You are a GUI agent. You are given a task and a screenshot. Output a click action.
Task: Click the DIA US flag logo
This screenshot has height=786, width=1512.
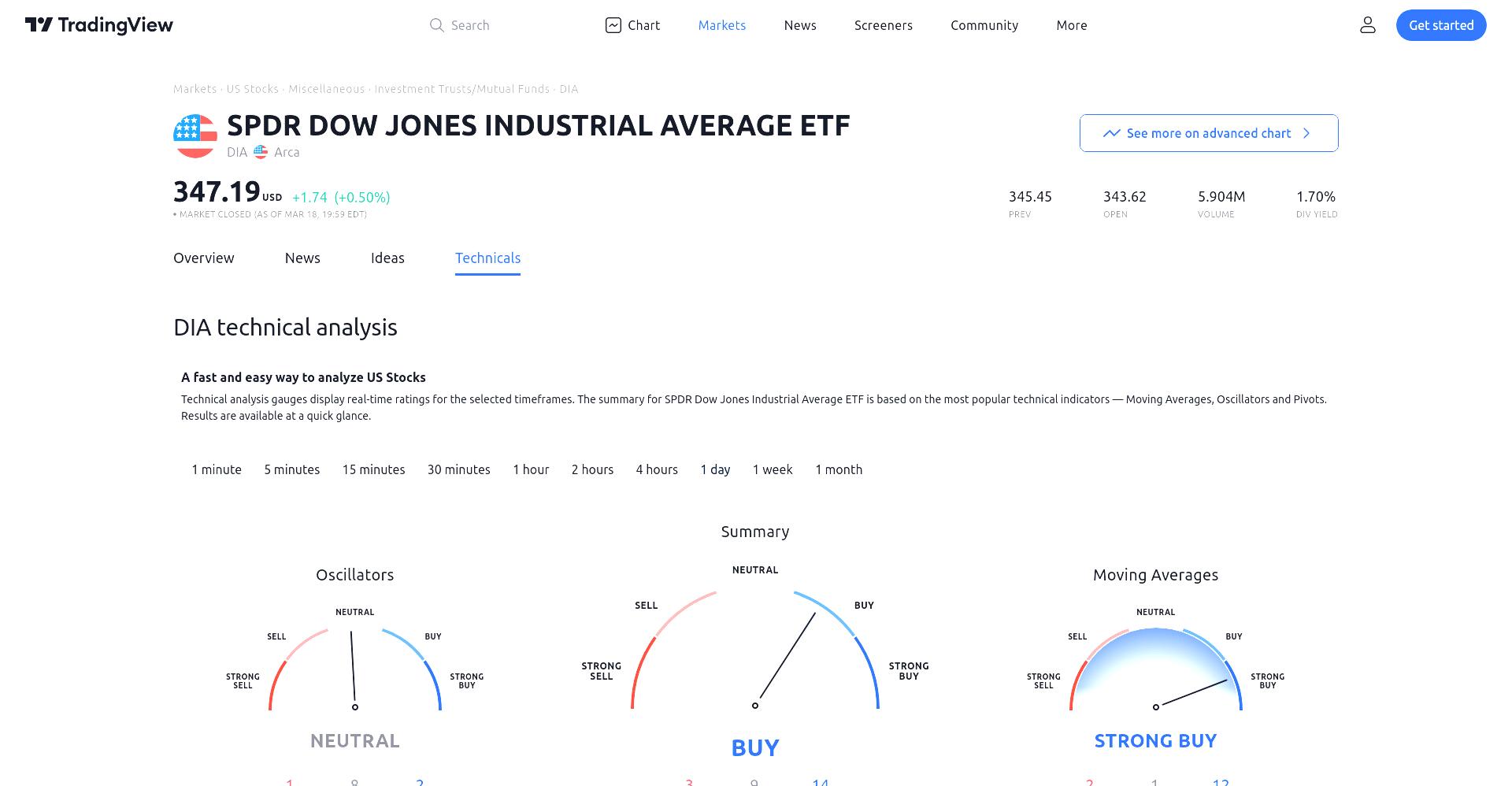pyautogui.click(x=195, y=136)
